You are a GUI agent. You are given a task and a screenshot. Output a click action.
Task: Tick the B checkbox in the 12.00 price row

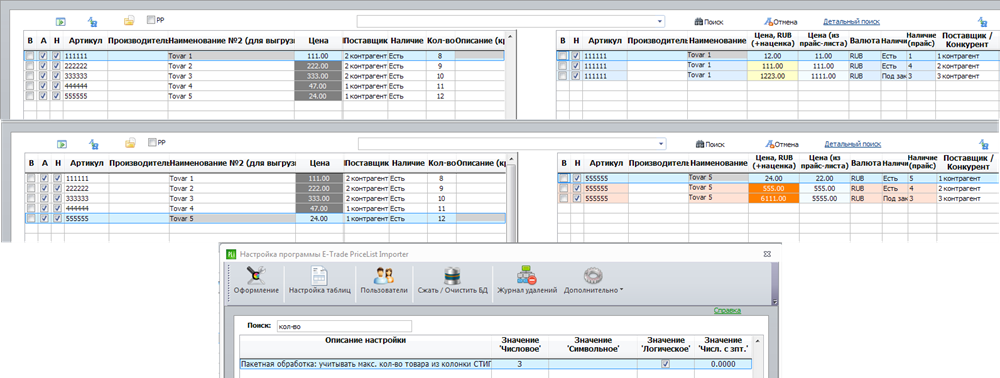[x=562, y=56]
